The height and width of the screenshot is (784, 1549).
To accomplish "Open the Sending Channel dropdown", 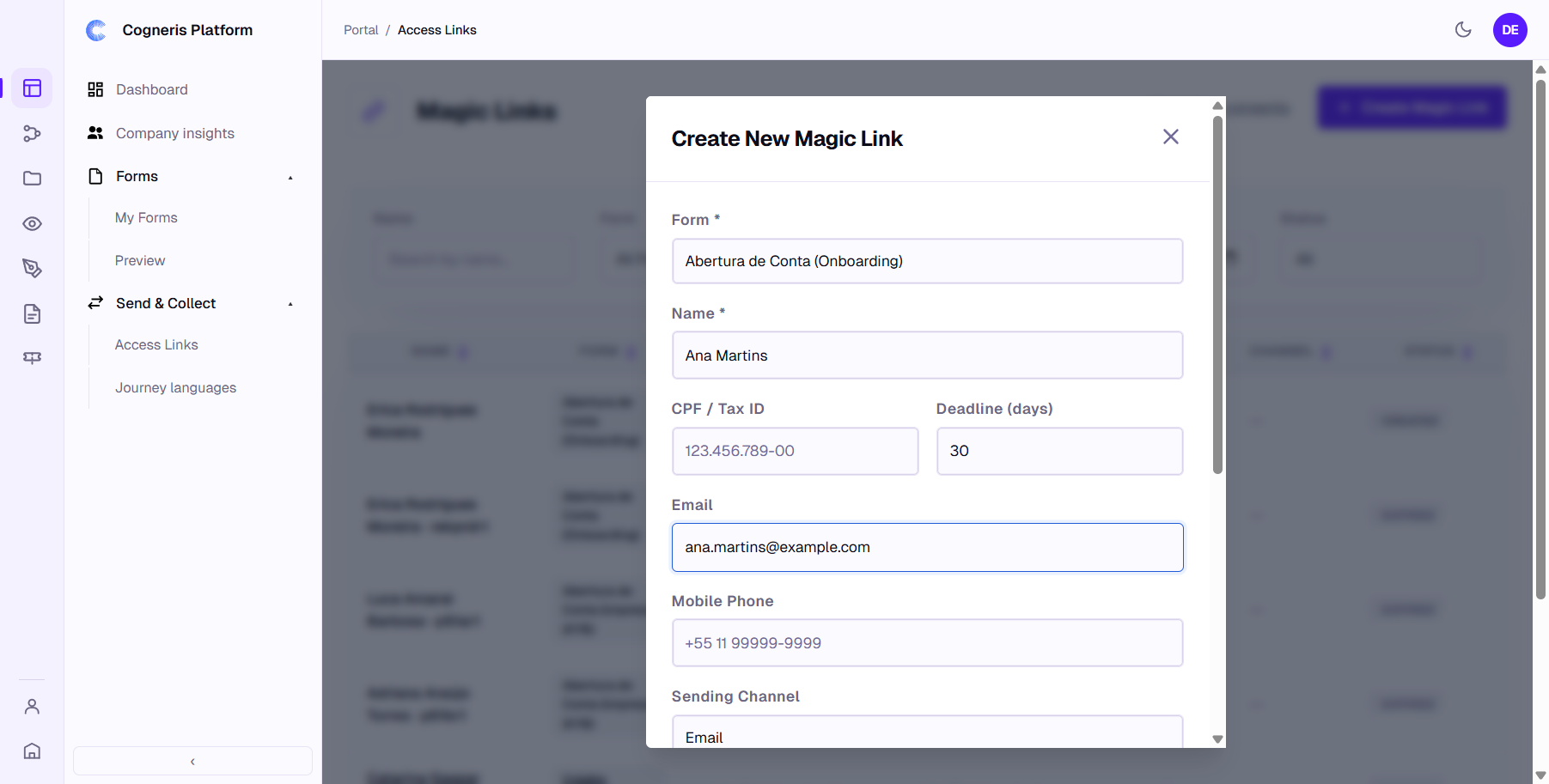I will [927, 732].
